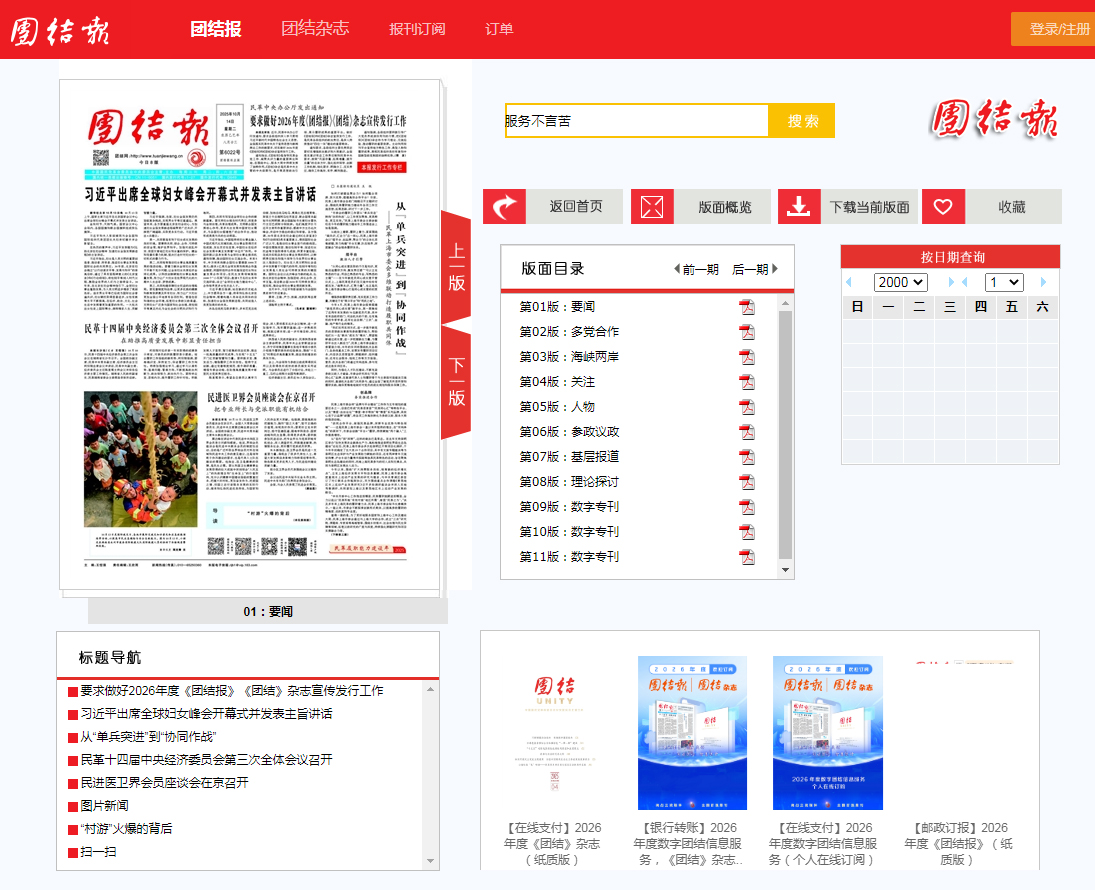Open PDF icon for 第08版 理论探讨
This screenshot has width=1095, height=890.
point(747,482)
